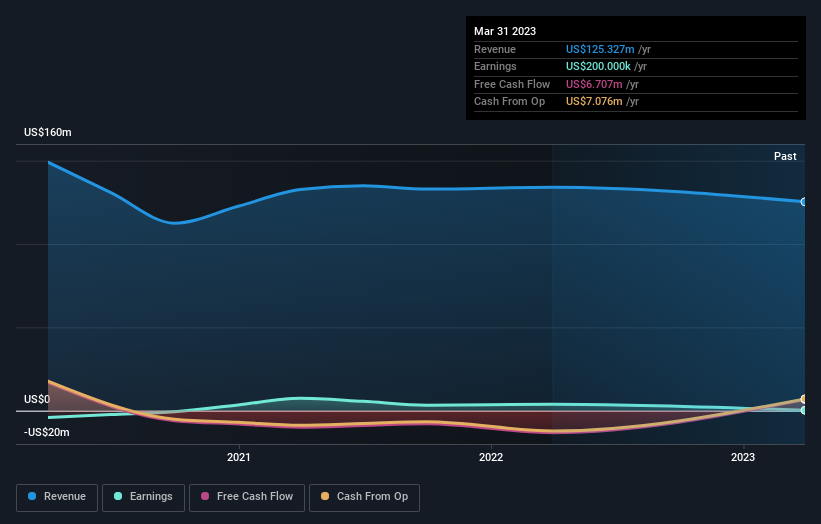The image size is (821, 524).
Task: Click the -US$20m y-axis label
Action: (47, 432)
